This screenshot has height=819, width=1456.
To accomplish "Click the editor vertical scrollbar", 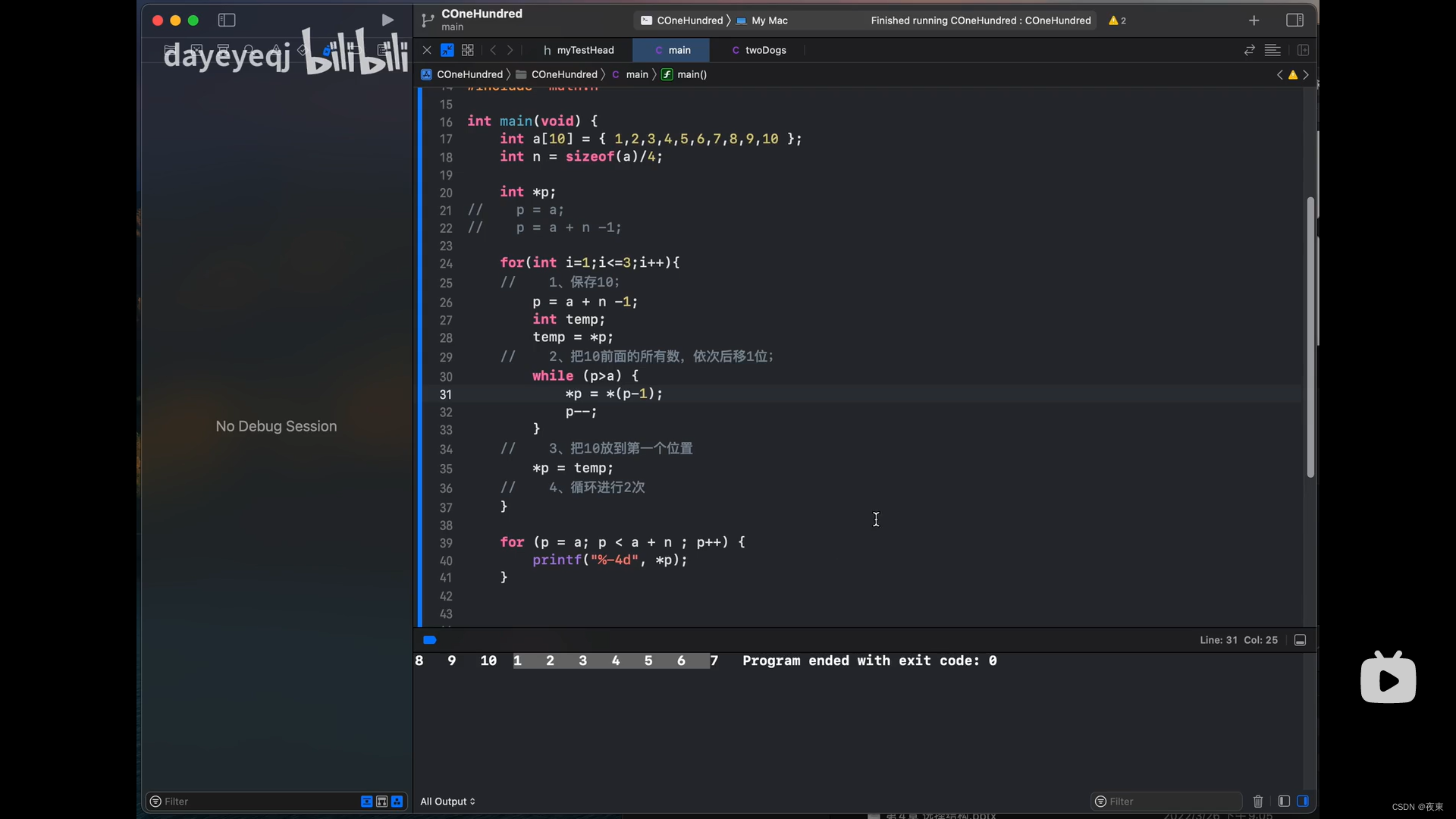I will 1310,337.
